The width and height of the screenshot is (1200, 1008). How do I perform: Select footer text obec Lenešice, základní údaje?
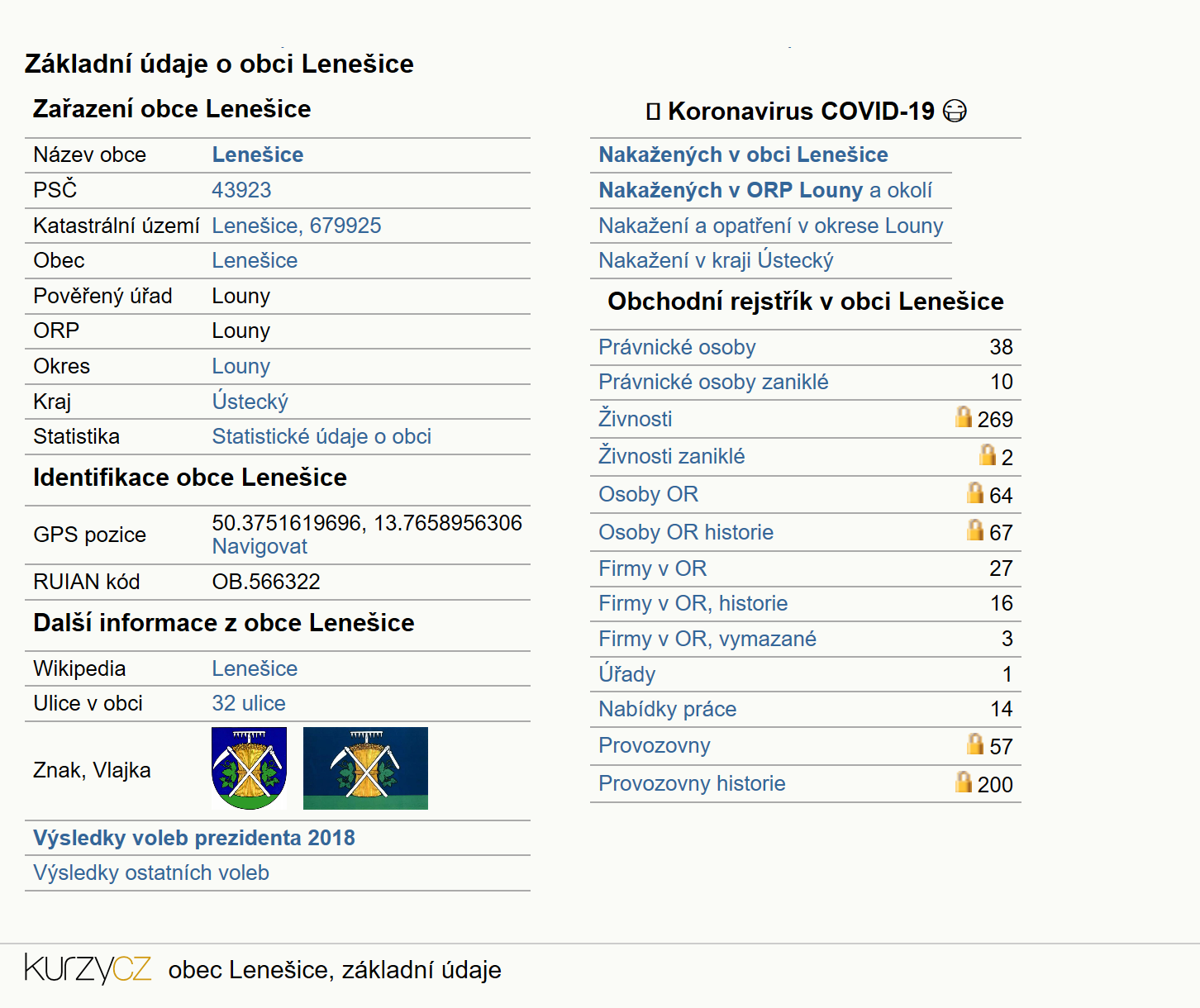[x=335, y=969]
